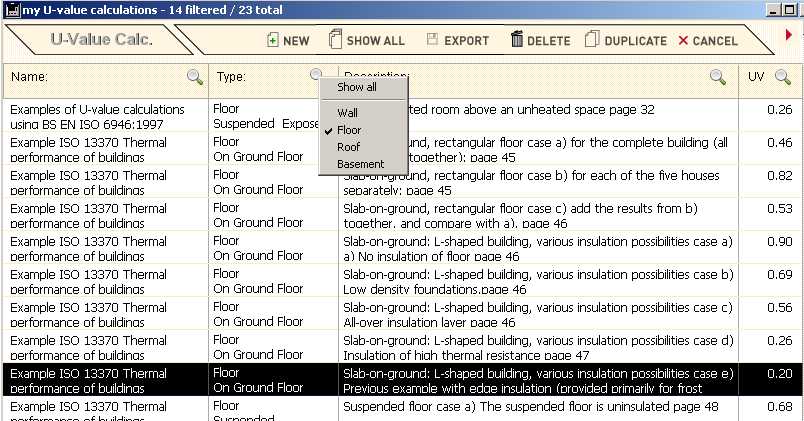Select the U-Value Calc. tab

click(x=101, y=39)
